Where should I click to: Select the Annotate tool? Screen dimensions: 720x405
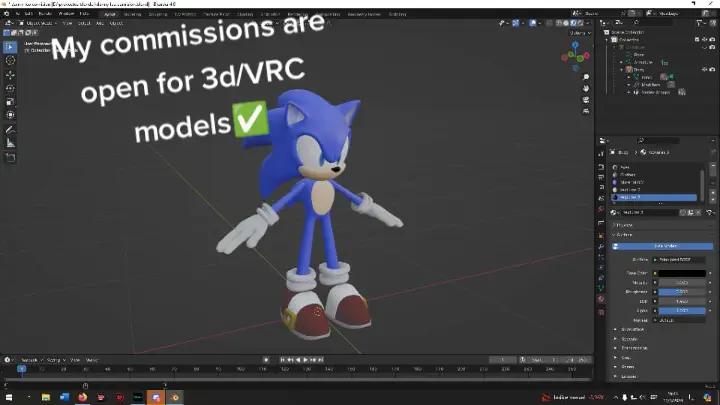[10, 130]
